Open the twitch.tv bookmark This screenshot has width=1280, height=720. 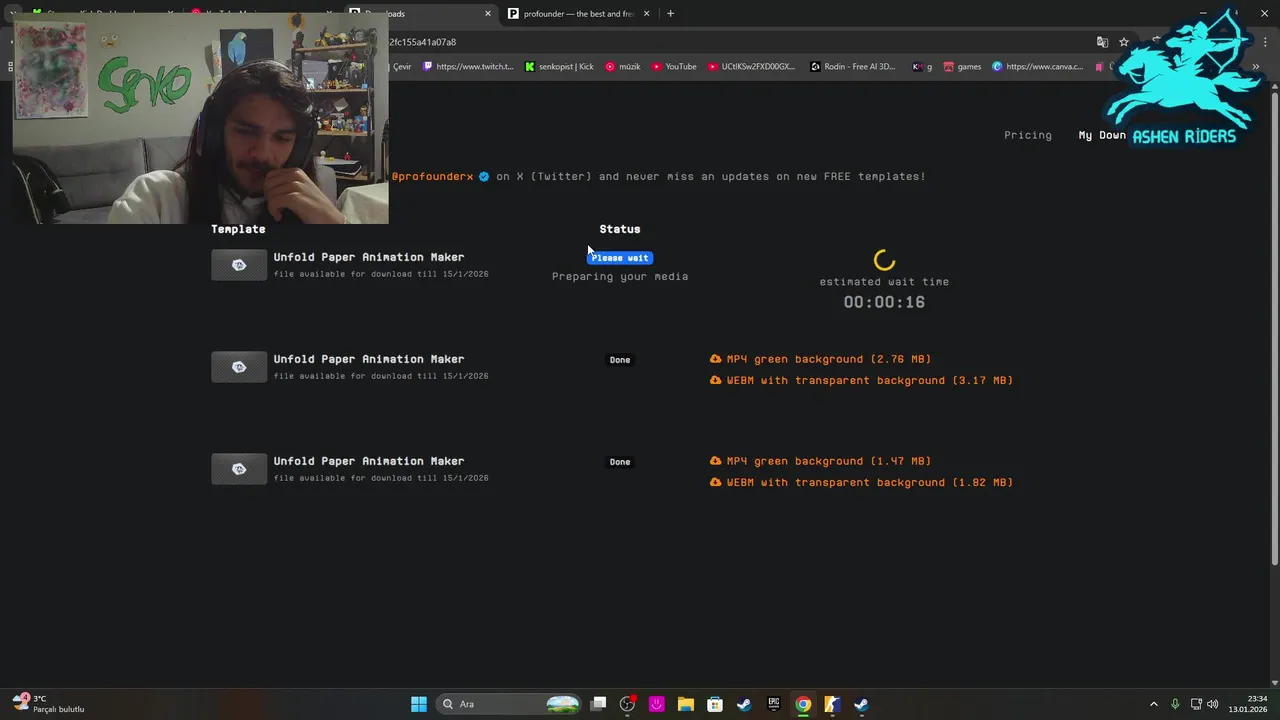468,67
